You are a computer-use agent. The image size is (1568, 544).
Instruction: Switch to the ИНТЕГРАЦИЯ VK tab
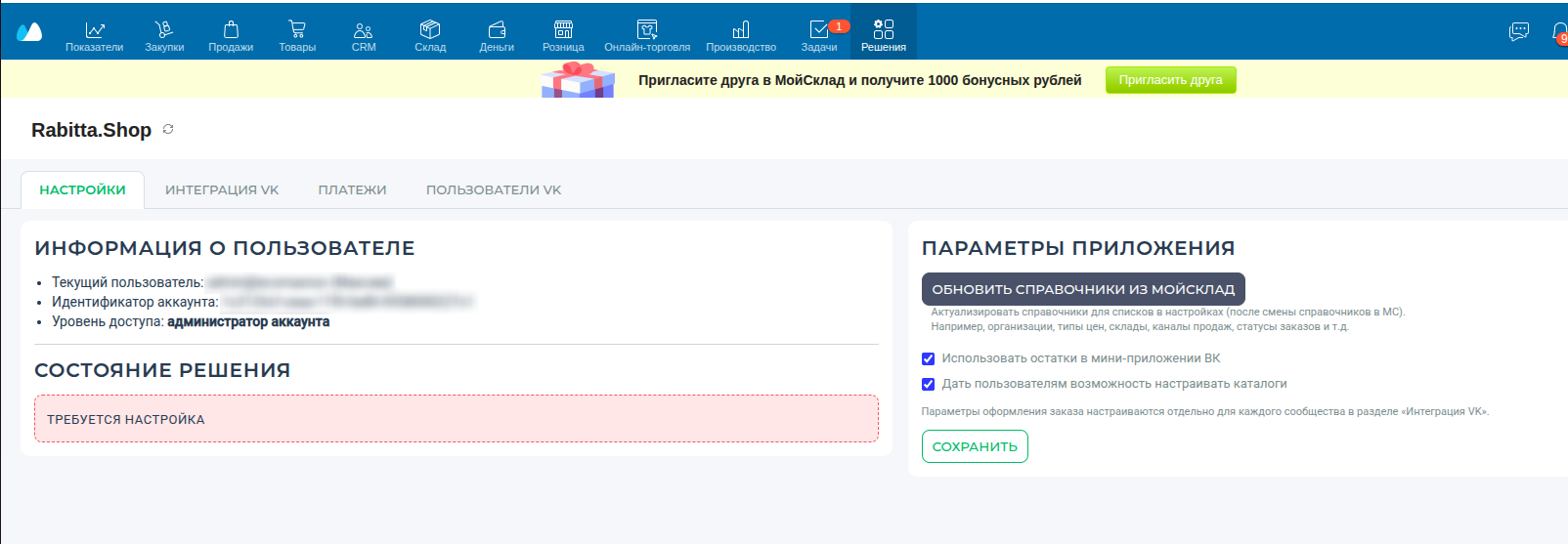pos(222,189)
